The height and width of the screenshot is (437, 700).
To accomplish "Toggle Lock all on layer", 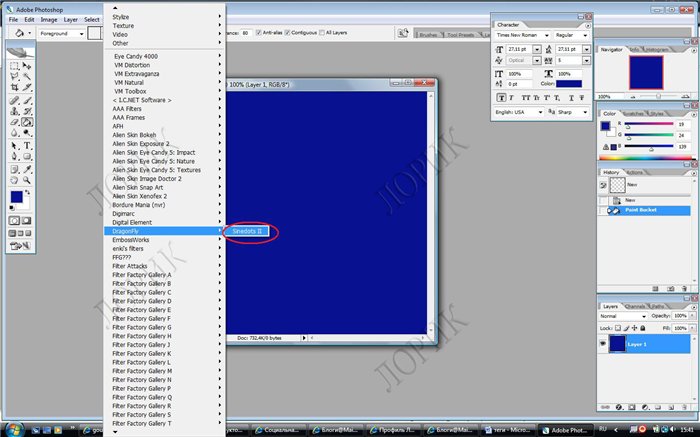I will (x=642, y=328).
